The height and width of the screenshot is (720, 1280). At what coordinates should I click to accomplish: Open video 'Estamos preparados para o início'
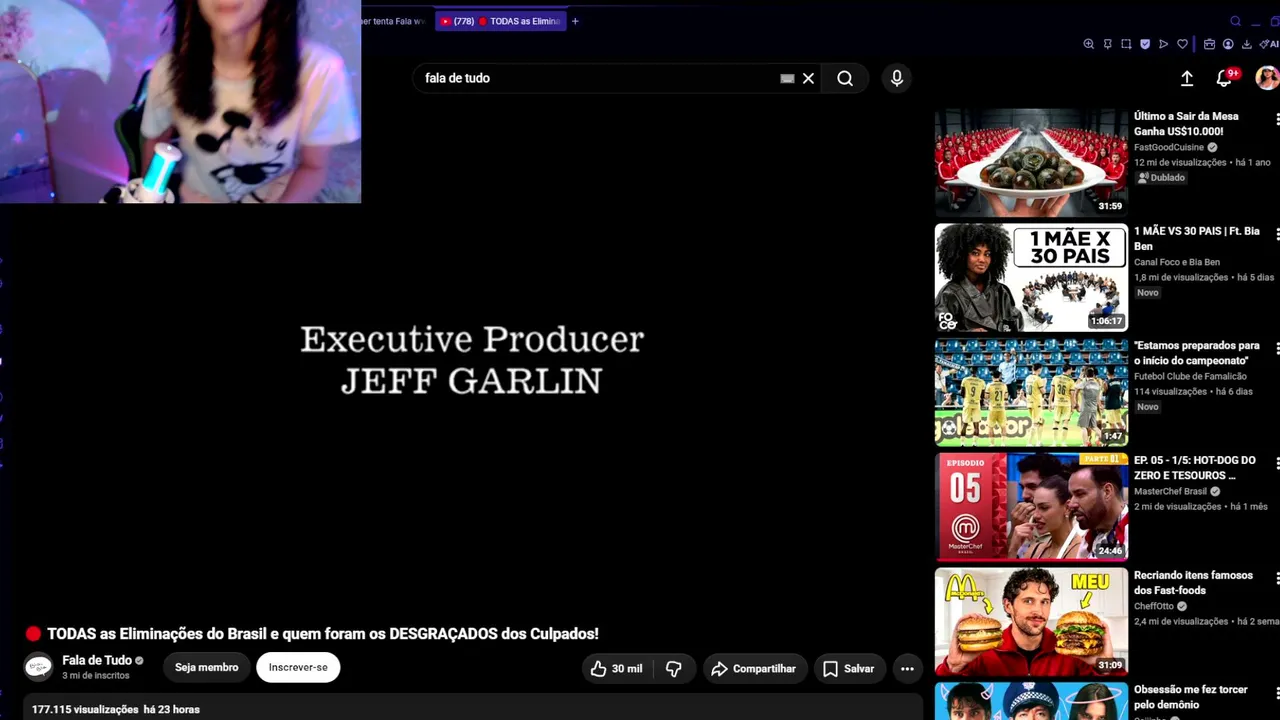[1197, 353]
